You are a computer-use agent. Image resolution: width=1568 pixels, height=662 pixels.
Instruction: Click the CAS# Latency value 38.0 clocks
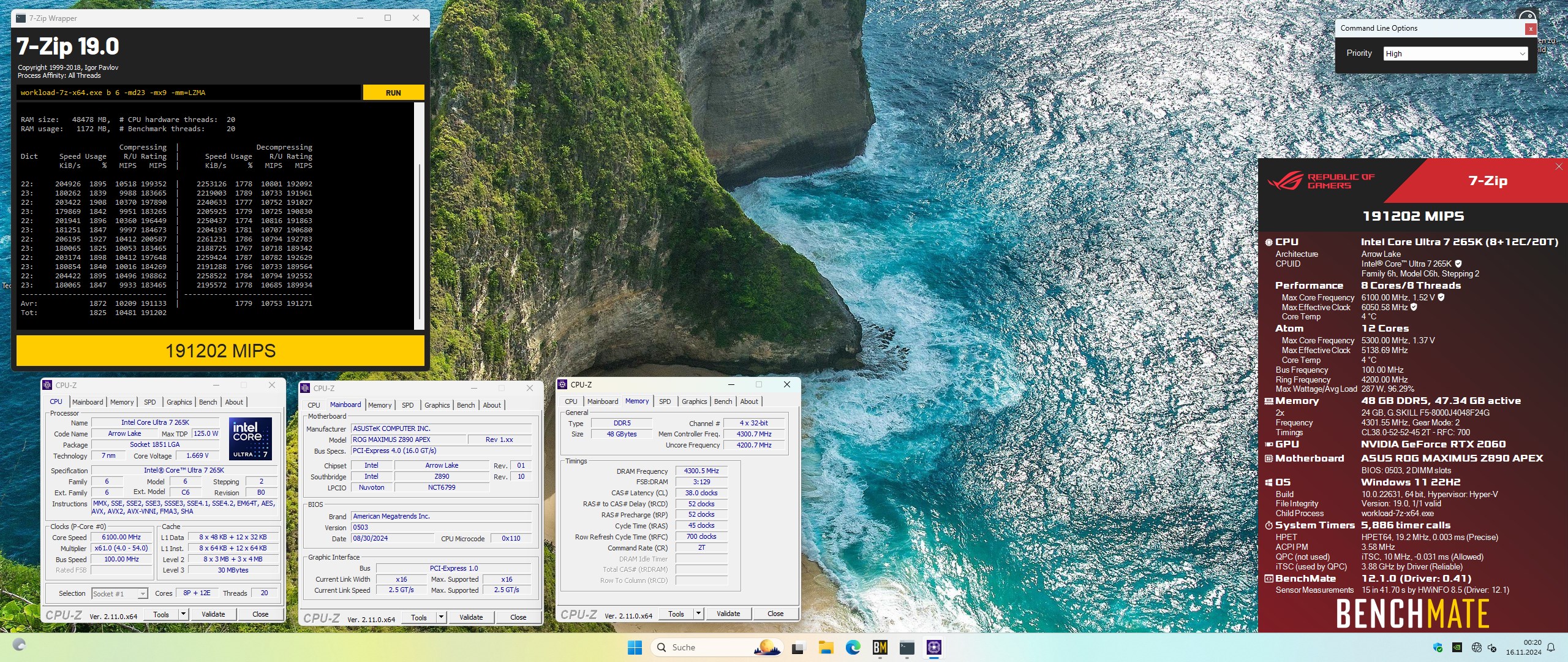coord(701,493)
